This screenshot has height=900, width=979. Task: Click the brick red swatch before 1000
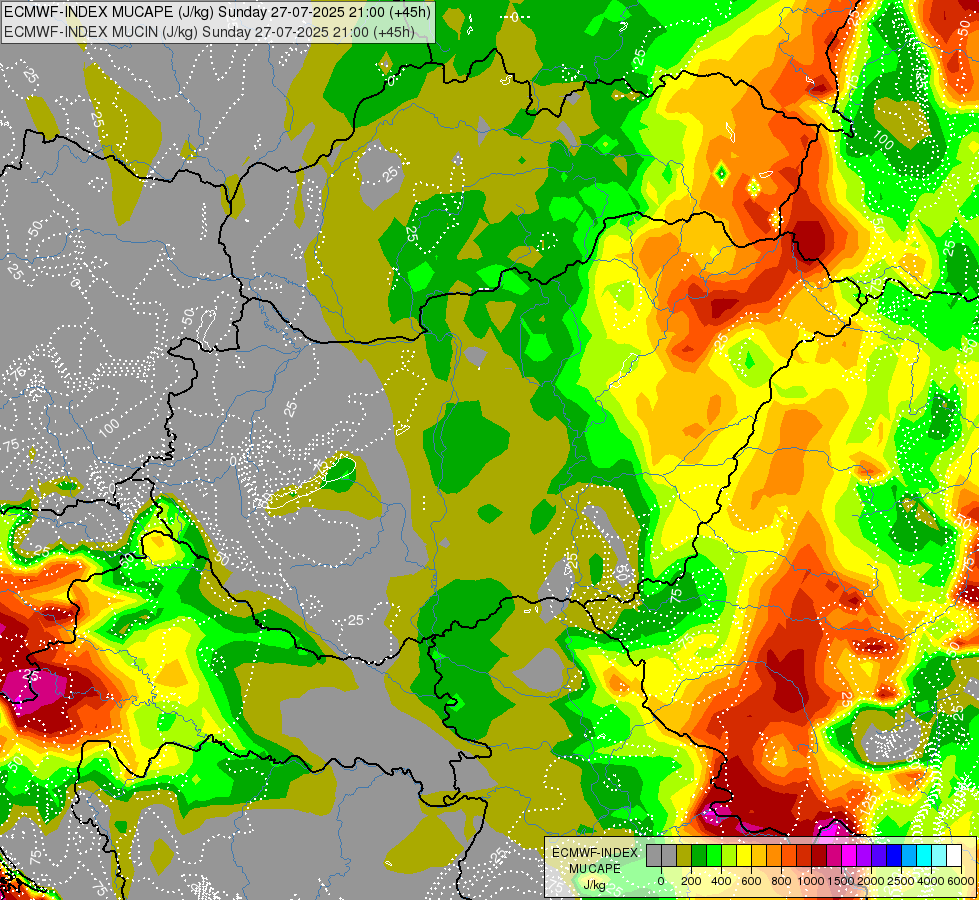[x=804, y=855]
